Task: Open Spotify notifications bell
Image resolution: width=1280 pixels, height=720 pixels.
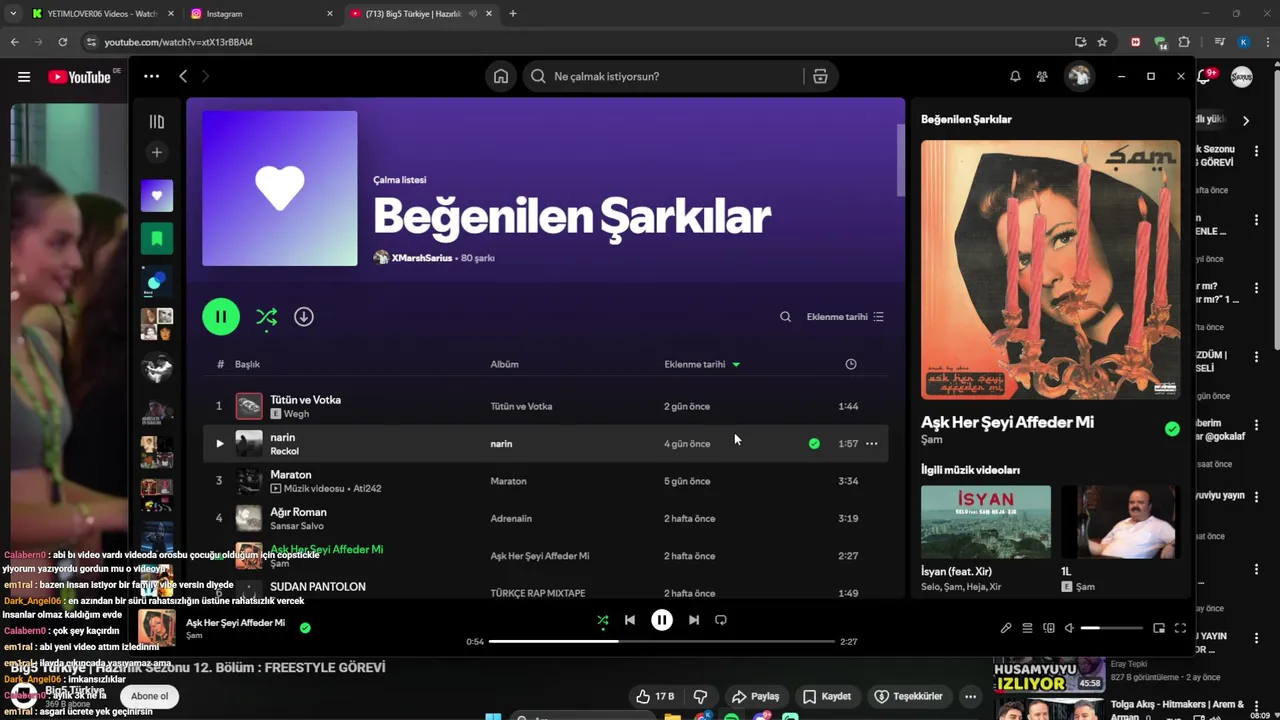Action: pos(1015,76)
